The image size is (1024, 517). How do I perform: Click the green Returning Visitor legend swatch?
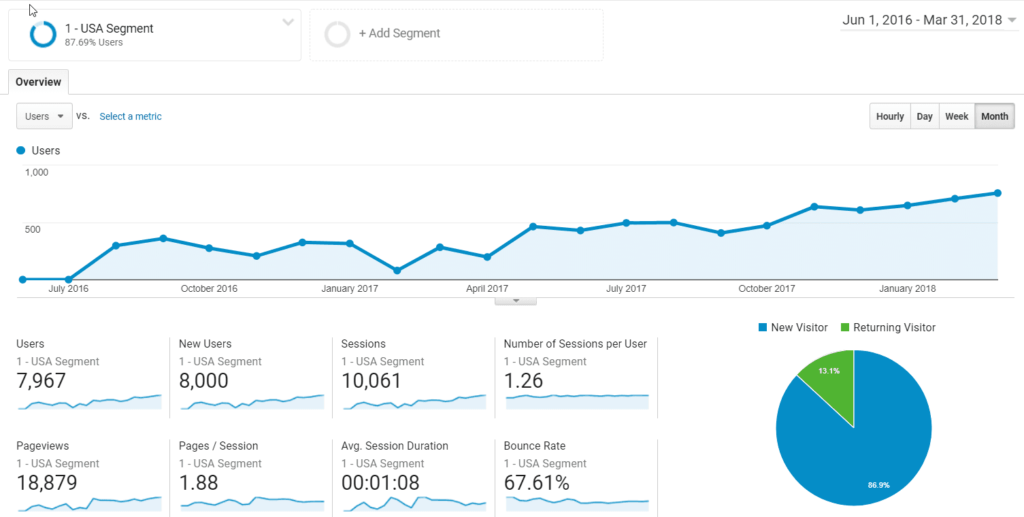843,327
